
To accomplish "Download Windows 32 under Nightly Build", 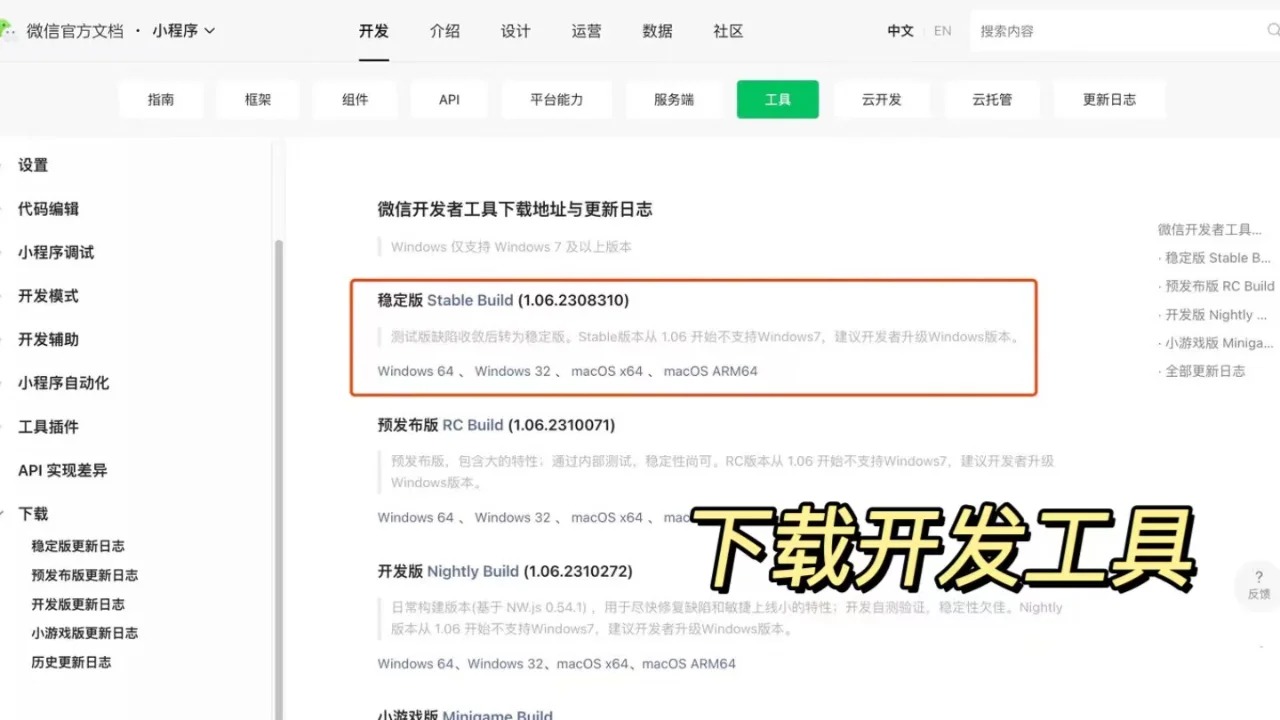I will pos(505,663).
